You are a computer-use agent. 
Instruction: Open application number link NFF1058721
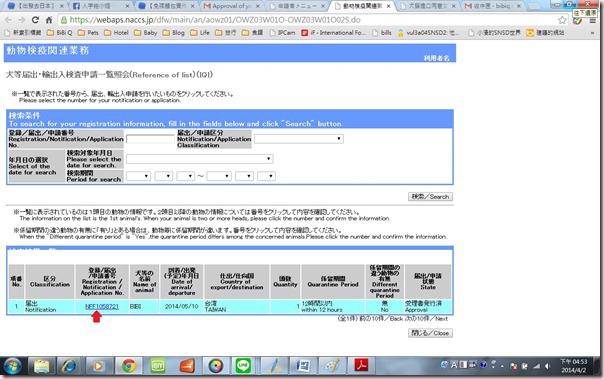[x=102, y=307]
